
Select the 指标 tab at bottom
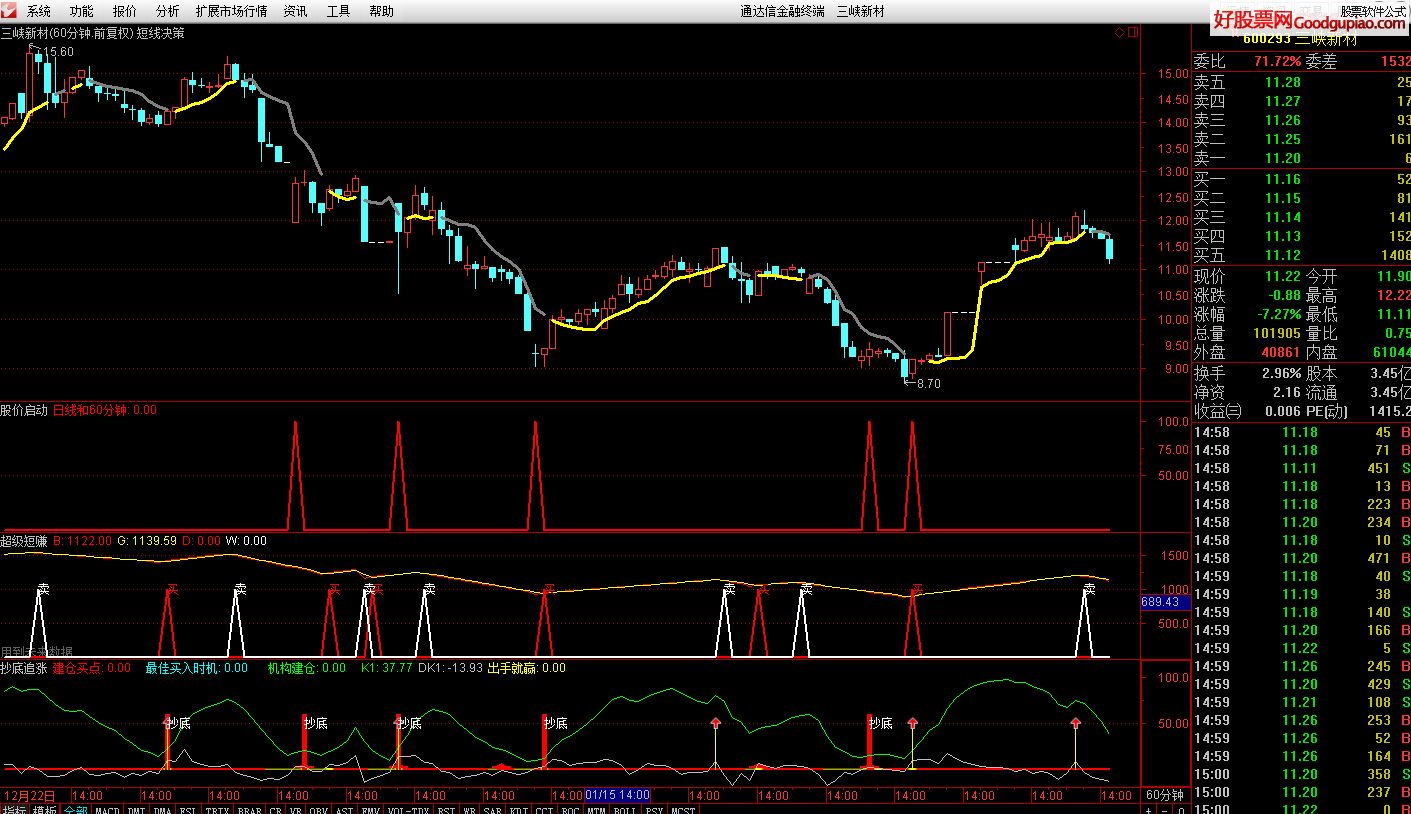14,809
